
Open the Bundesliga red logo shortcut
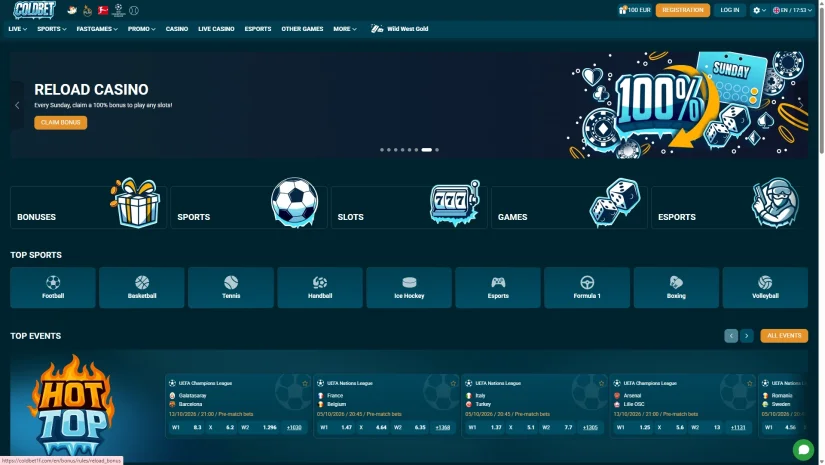(x=103, y=10)
